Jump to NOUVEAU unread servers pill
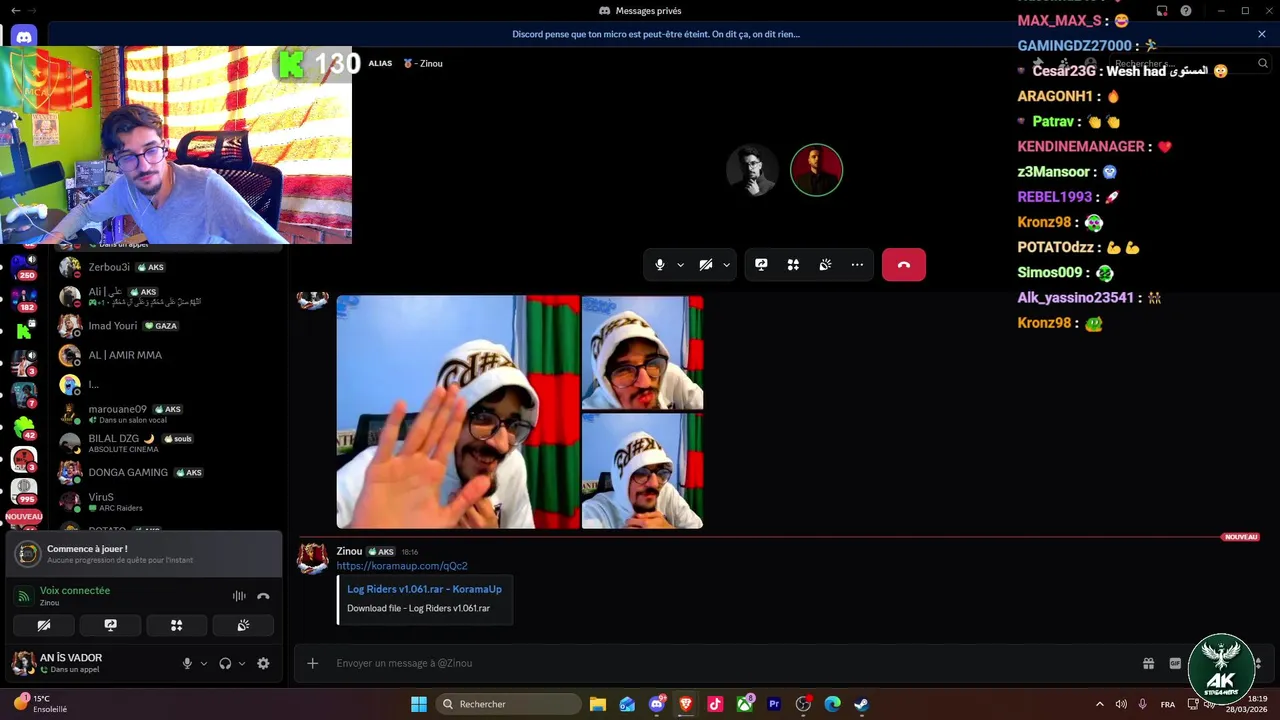 coord(24,517)
